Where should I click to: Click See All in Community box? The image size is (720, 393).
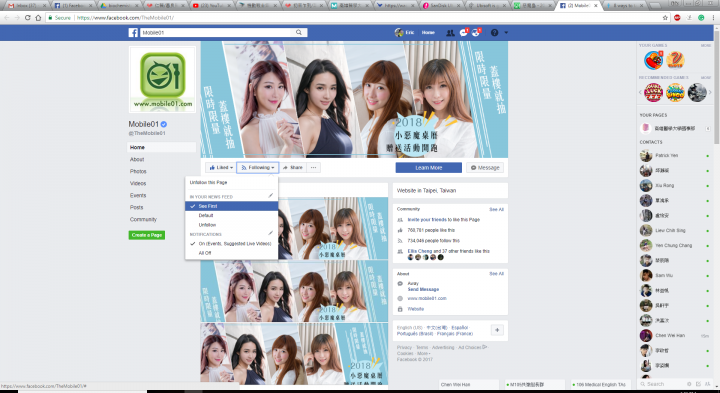coord(496,209)
